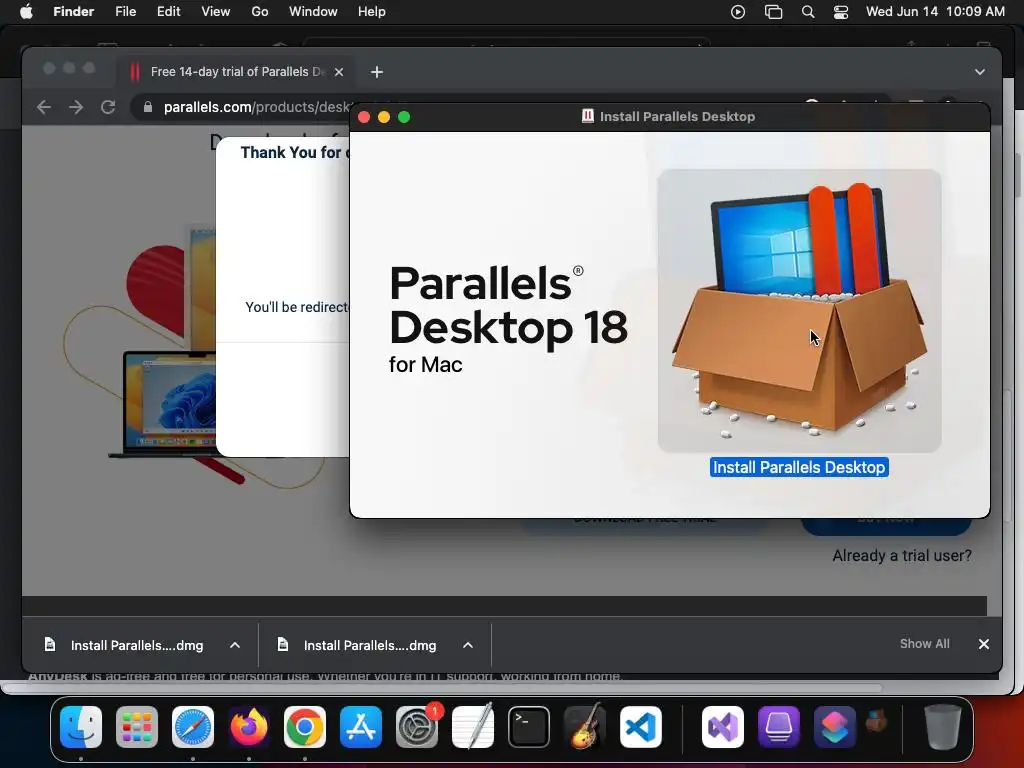Open Control Center from menu bar
The width and height of the screenshot is (1024, 768).
coord(841,12)
